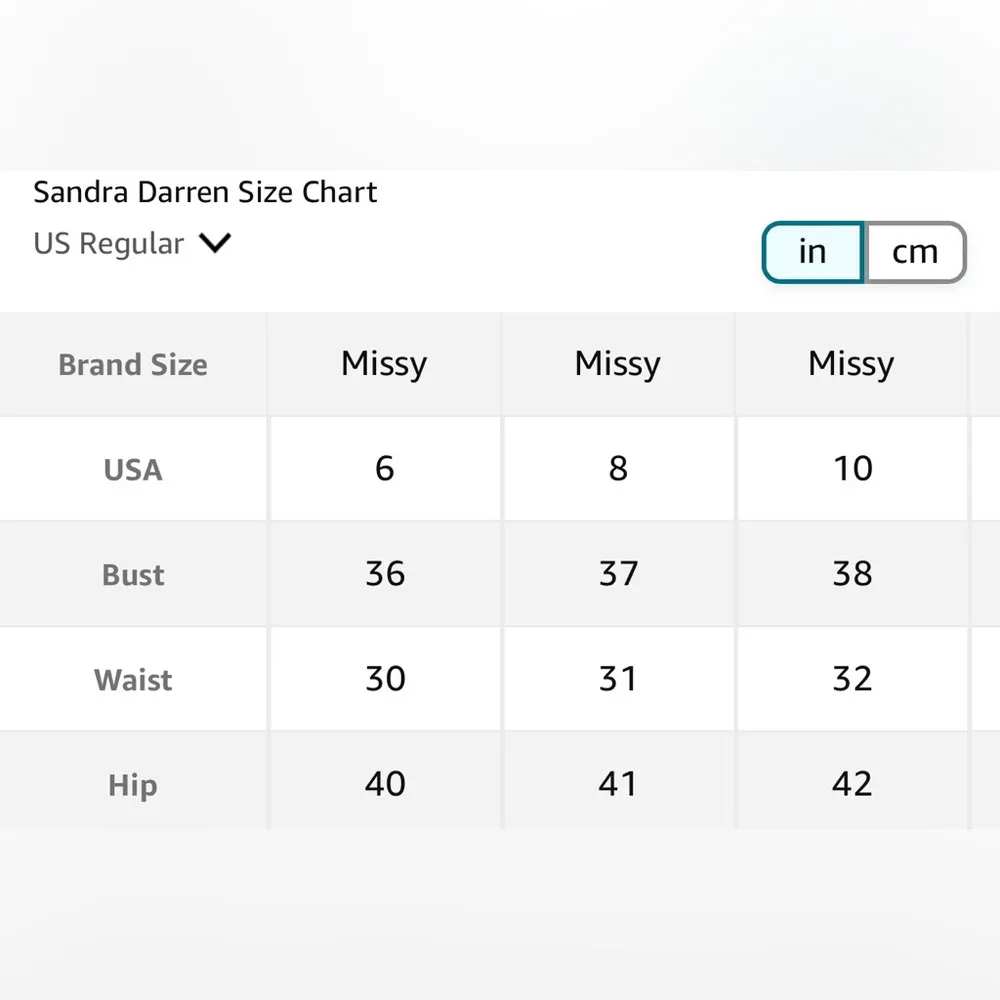
Task: Click the Hip 42 cell
Action: click(x=852, y=784)
